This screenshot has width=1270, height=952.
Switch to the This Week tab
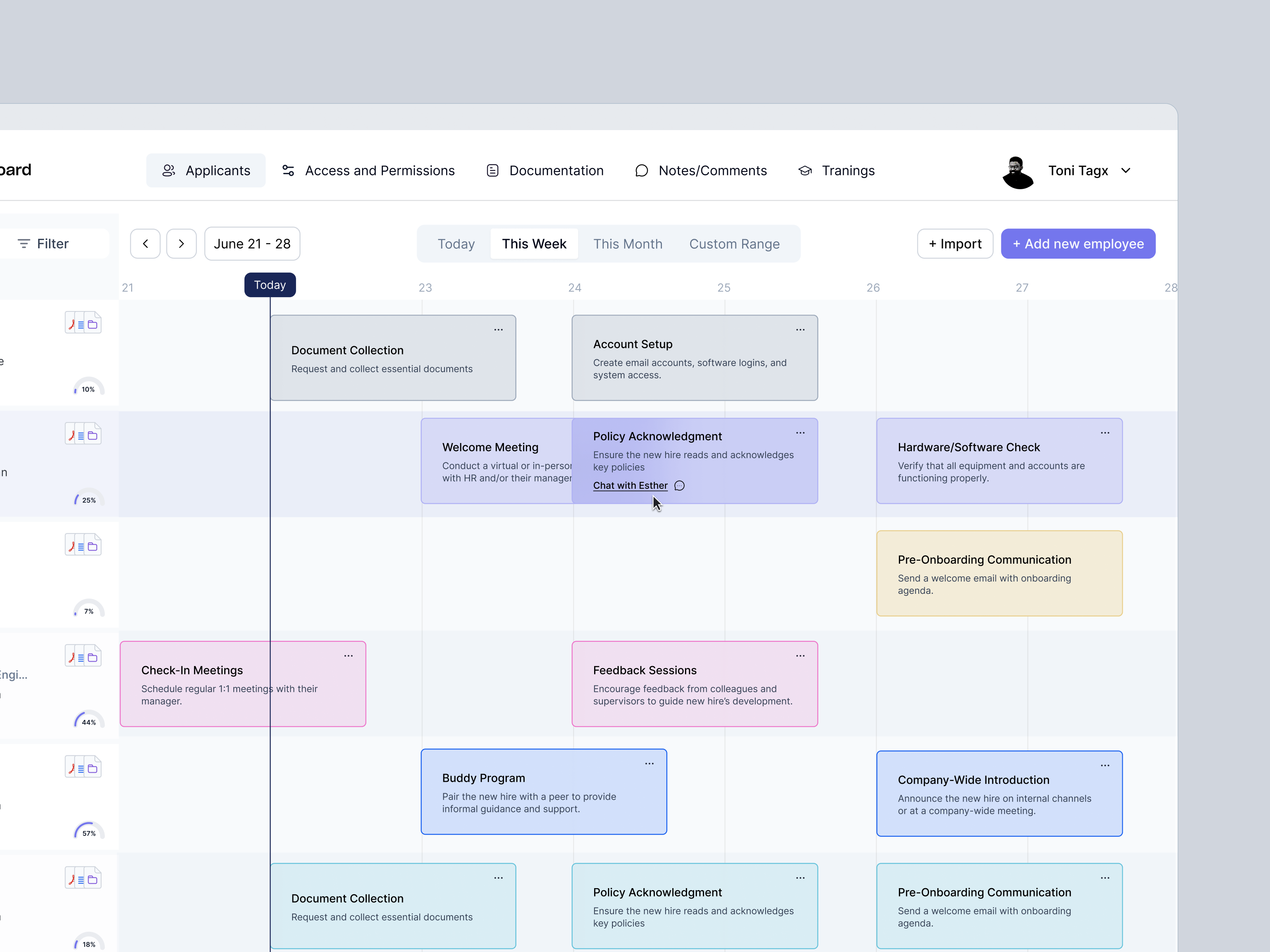coord(534,243)
